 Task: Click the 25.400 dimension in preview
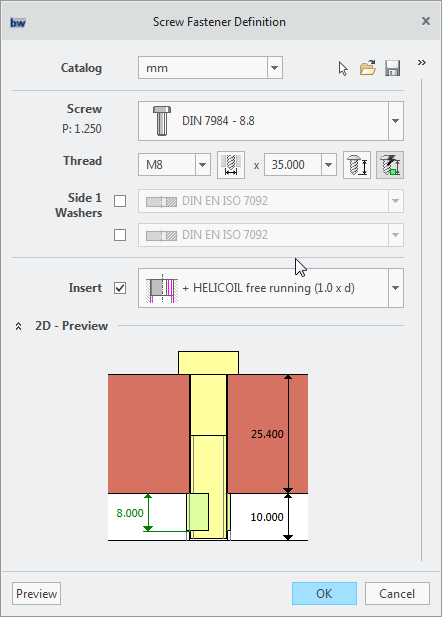(267, 434)
